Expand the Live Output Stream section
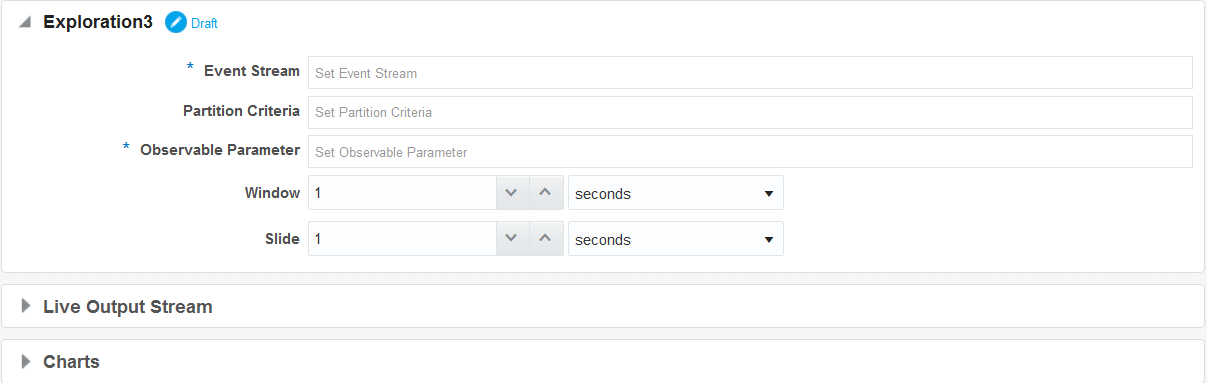The image size is (1207, 383). tap(26, 306)
